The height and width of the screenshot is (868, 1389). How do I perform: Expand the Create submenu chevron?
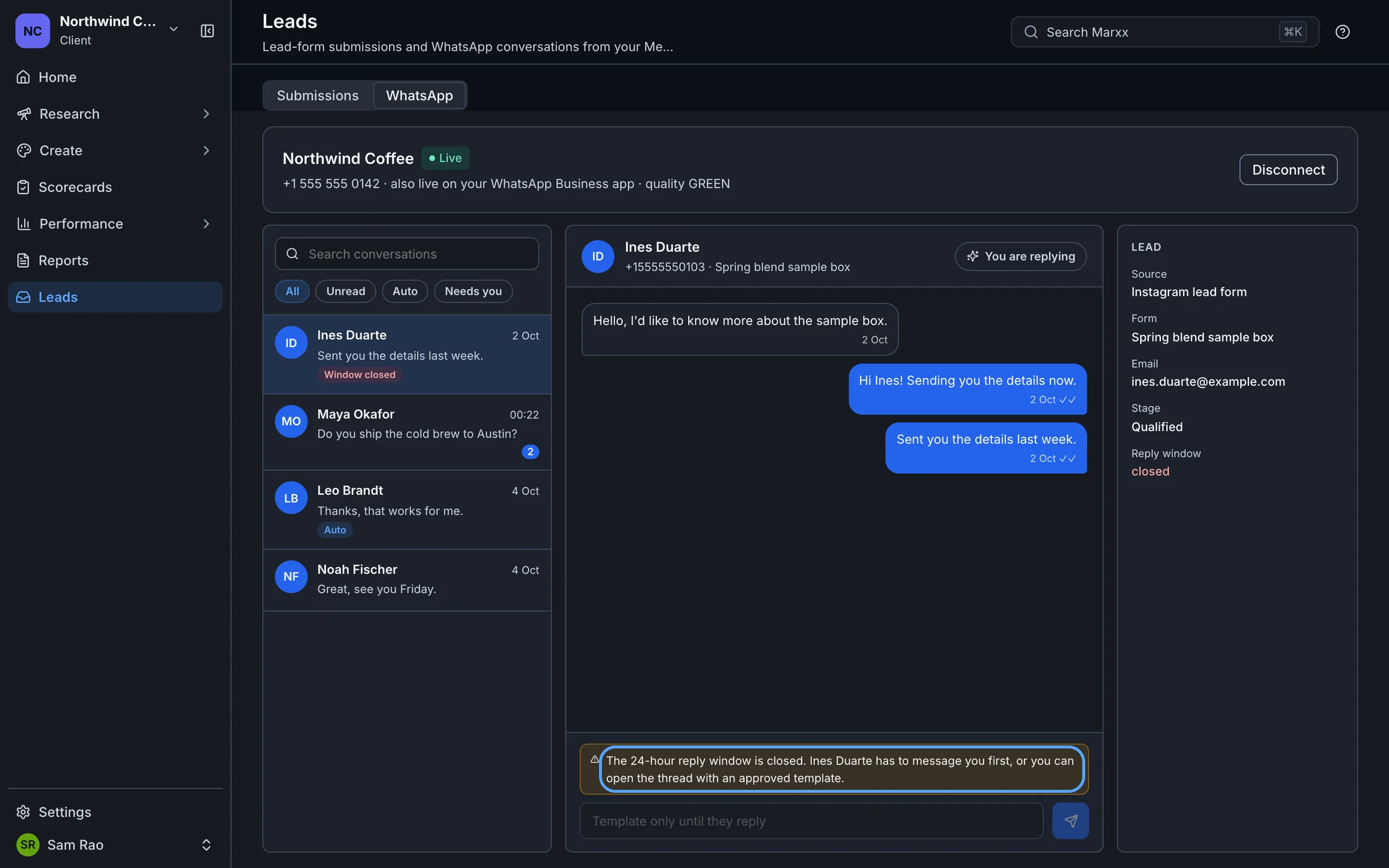206,150
